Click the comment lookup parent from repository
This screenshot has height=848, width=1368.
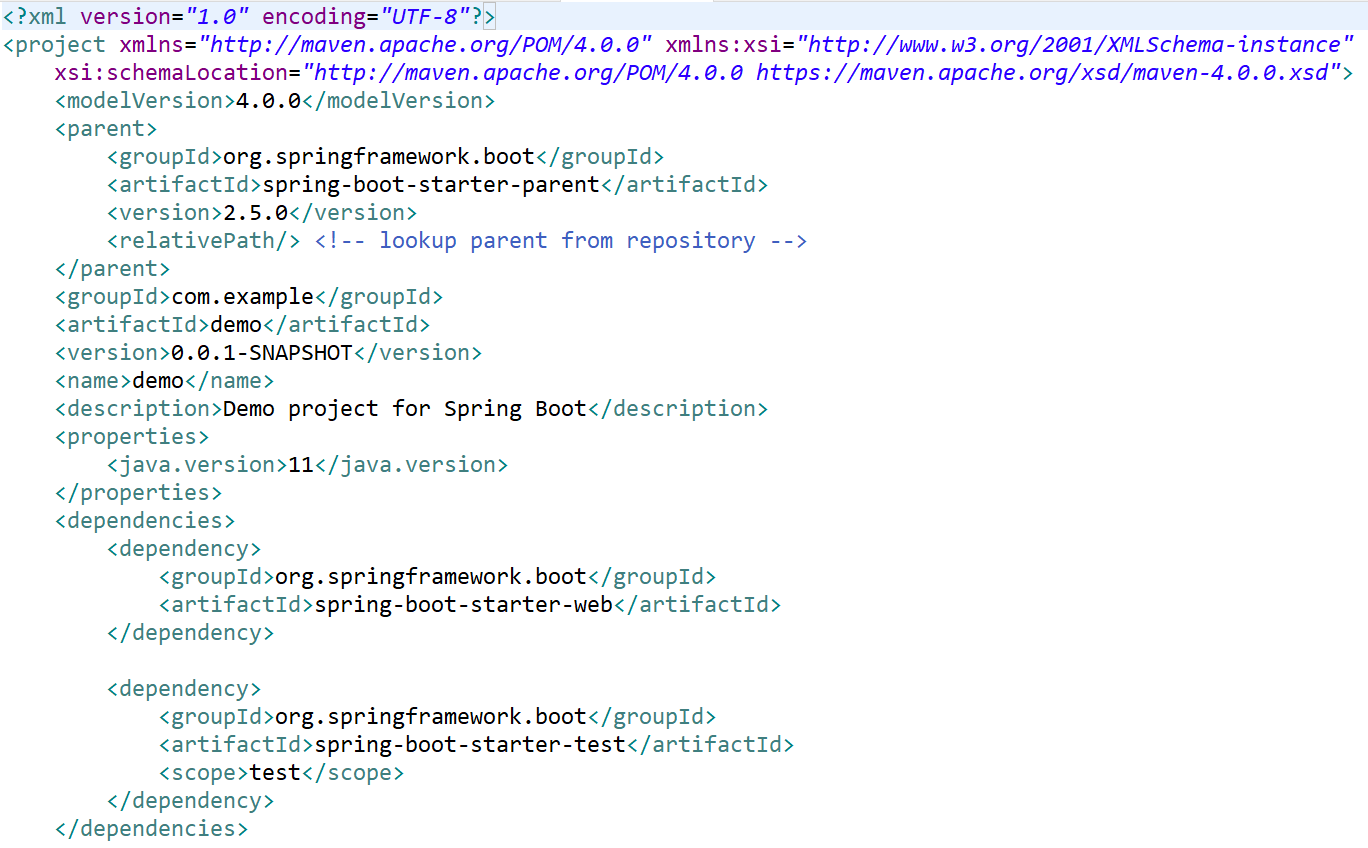pyautogui.click(x=561, y=240)
